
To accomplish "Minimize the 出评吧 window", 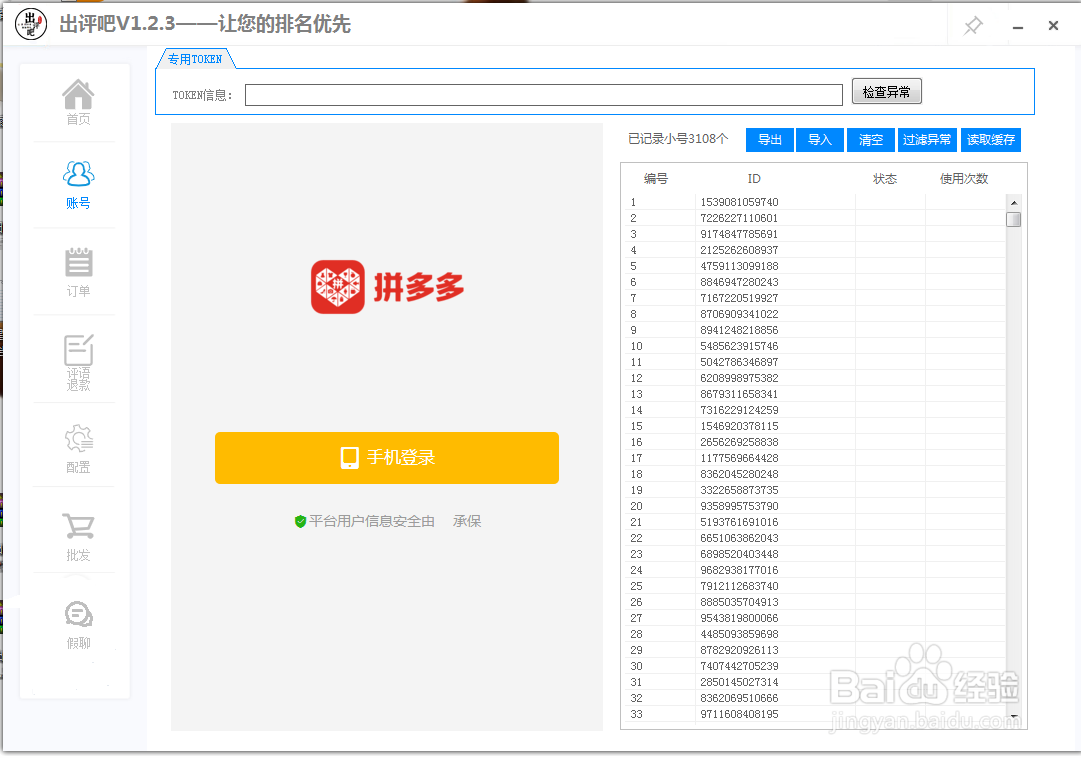I will (x=1018, y=26).
